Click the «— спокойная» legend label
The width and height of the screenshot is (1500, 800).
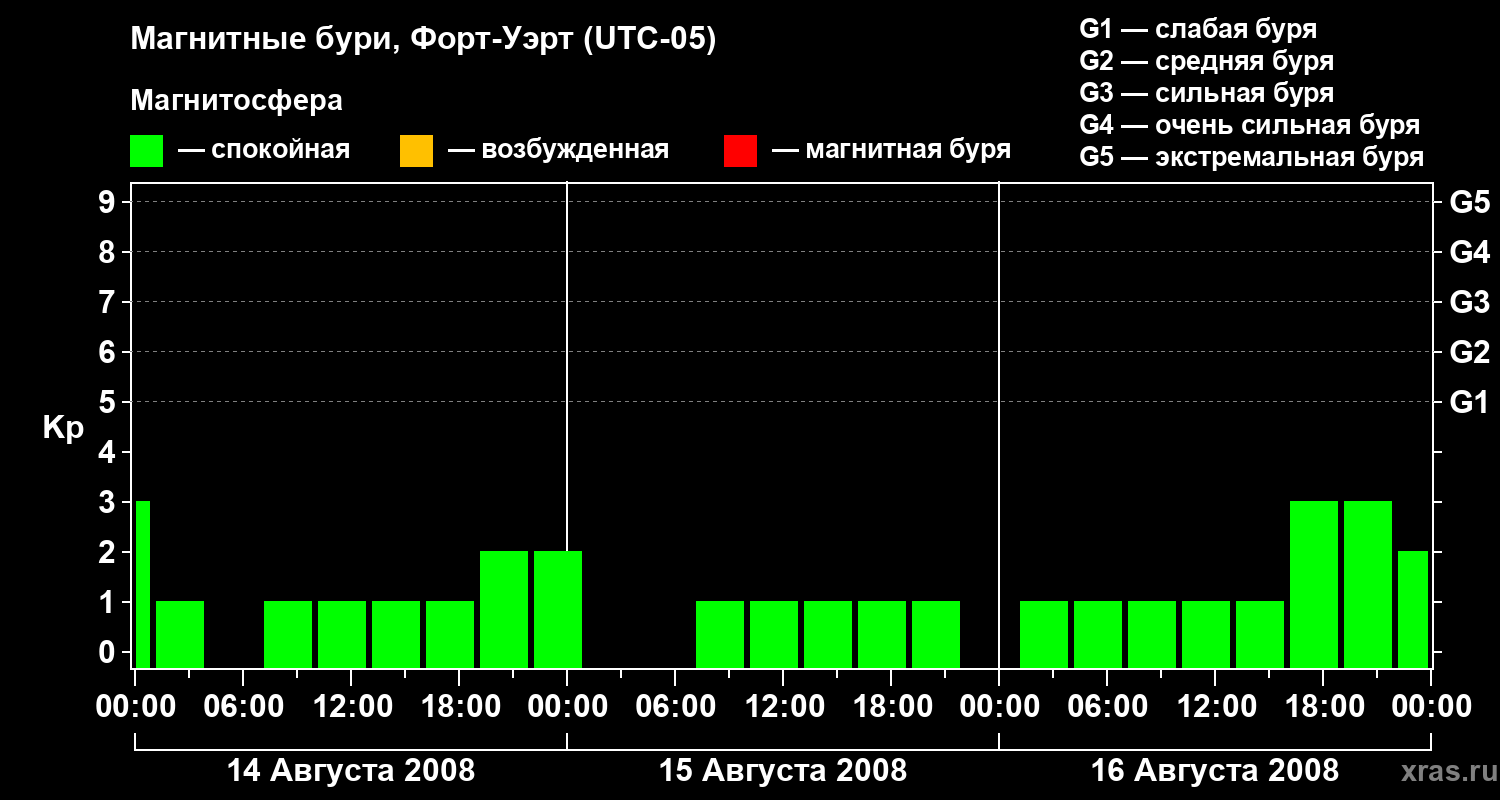264,150
